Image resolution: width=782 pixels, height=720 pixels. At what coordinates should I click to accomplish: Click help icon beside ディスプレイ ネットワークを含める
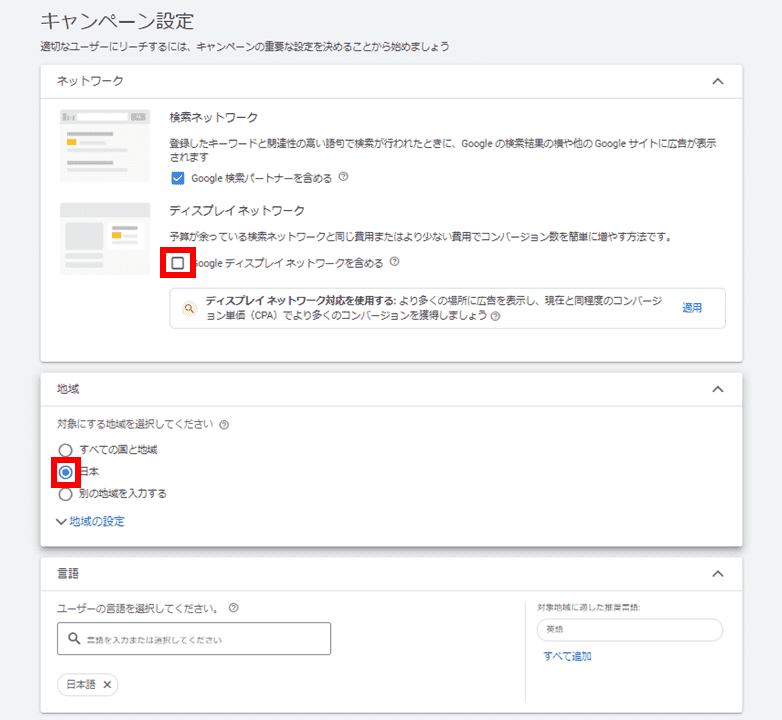394,263
